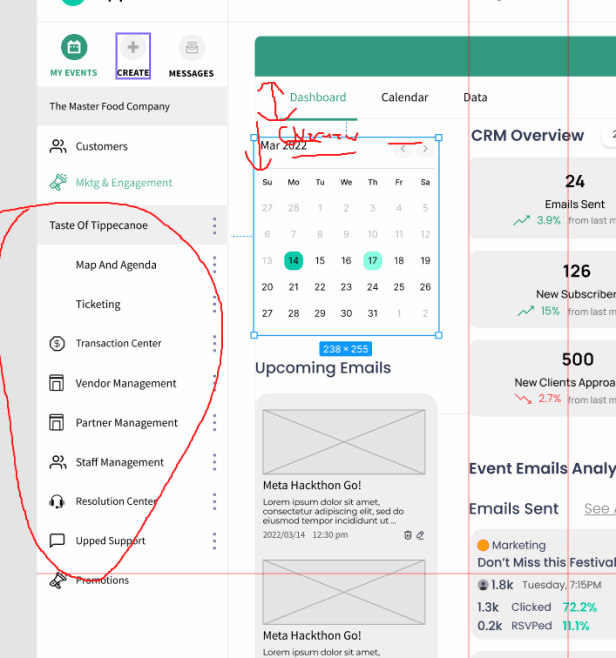
Task: Go to next month in calendar
Action: (425, 149)
